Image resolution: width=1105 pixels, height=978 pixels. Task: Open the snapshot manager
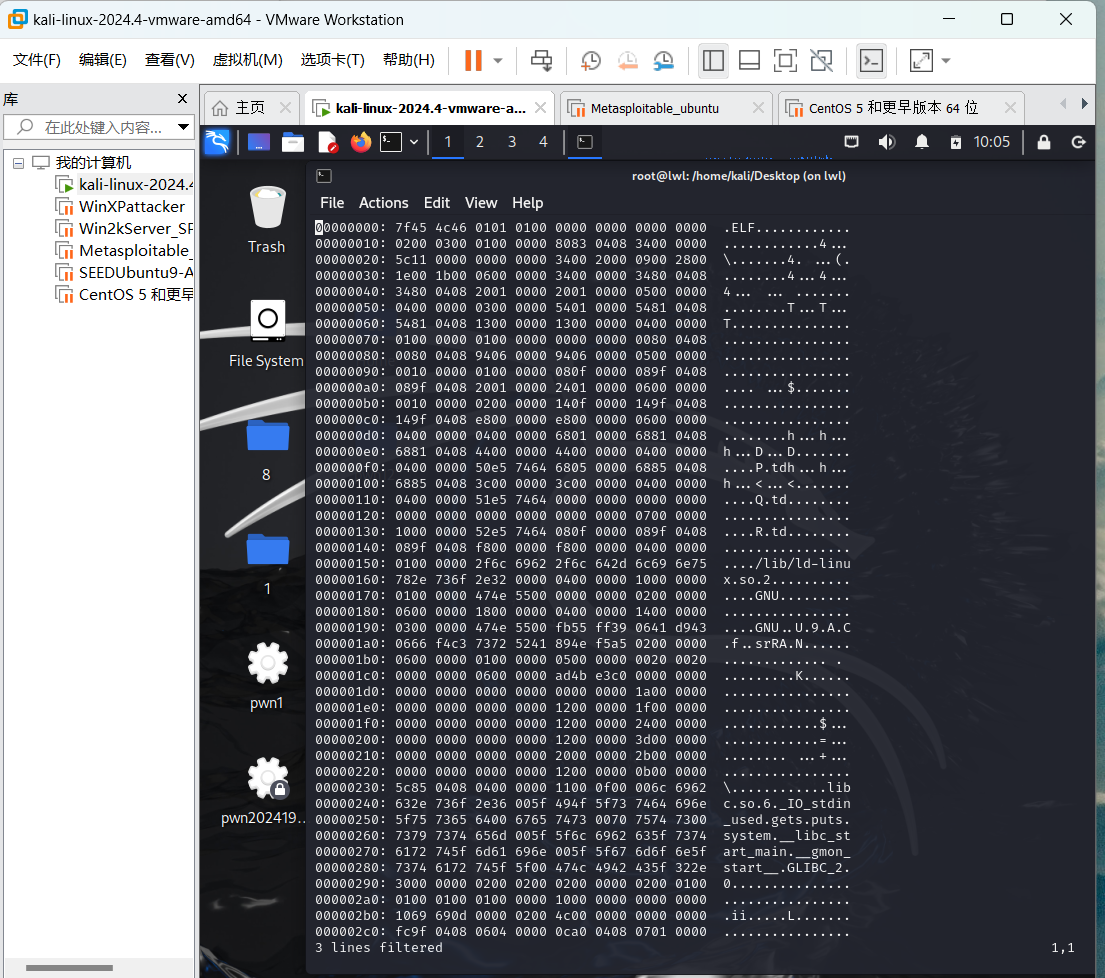tap(663, 61)
